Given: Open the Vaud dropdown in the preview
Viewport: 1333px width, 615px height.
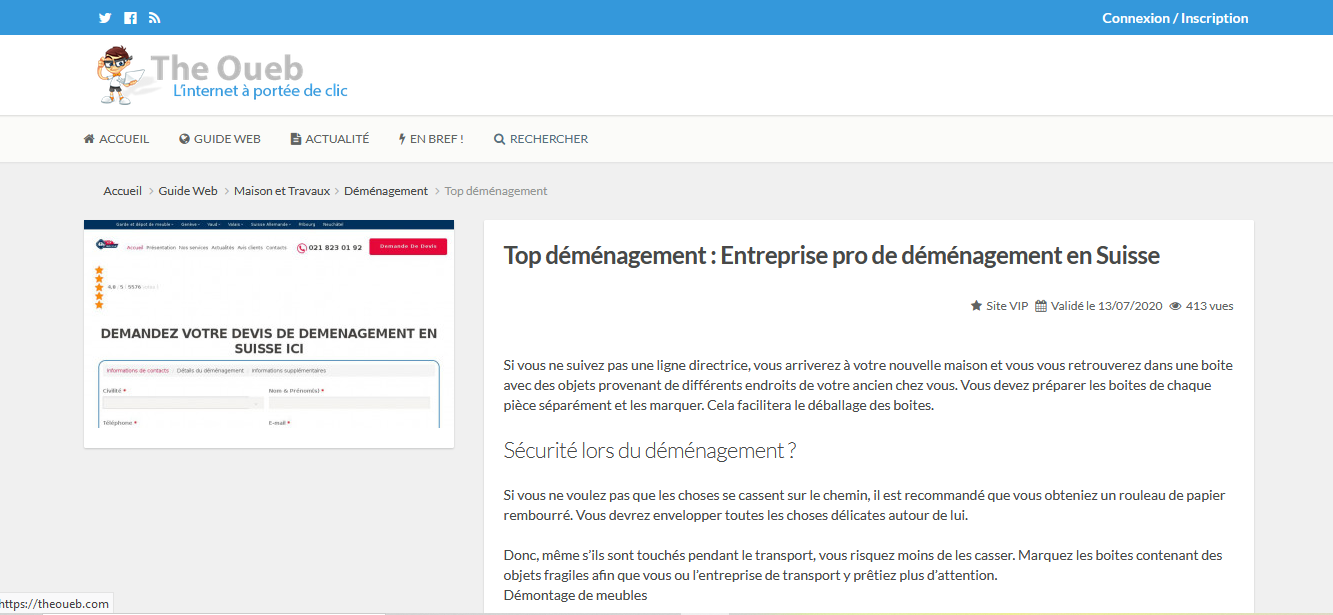Looking at the screenshot, I should point(214,223).
